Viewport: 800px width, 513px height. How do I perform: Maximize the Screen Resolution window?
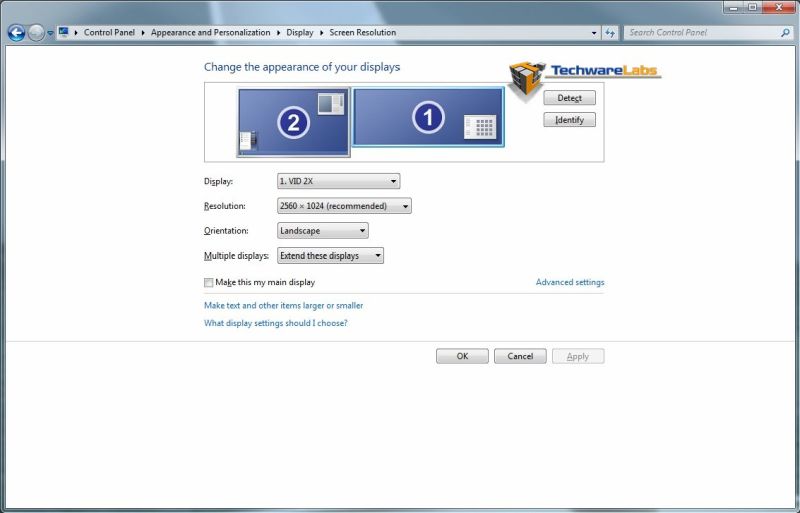pyautogui.click(x=753, y=7)
